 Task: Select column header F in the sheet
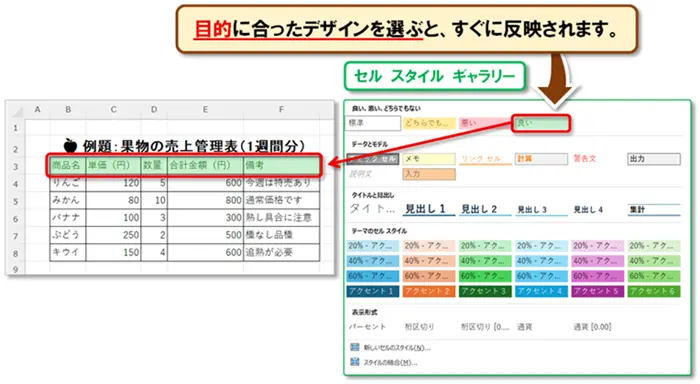(x=281, y=109)
